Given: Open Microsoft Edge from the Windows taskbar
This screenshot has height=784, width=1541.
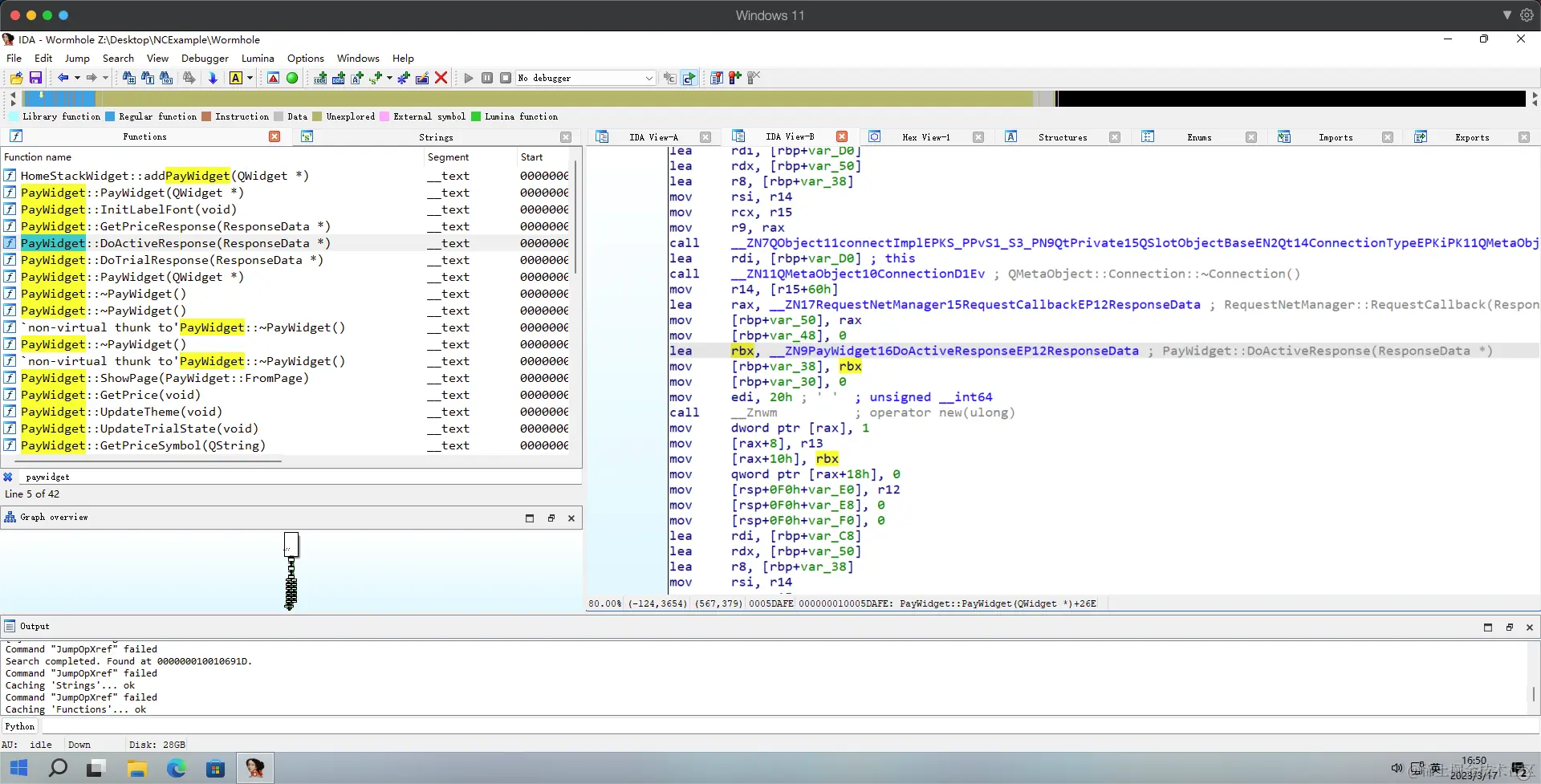Looking at the screenshot, I should coord(176,768).
